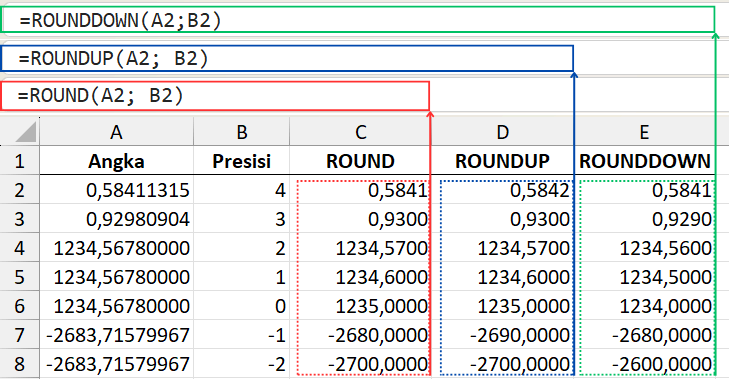Select ROUNDDOWN cell with 1234,5600

click(644, 247)
